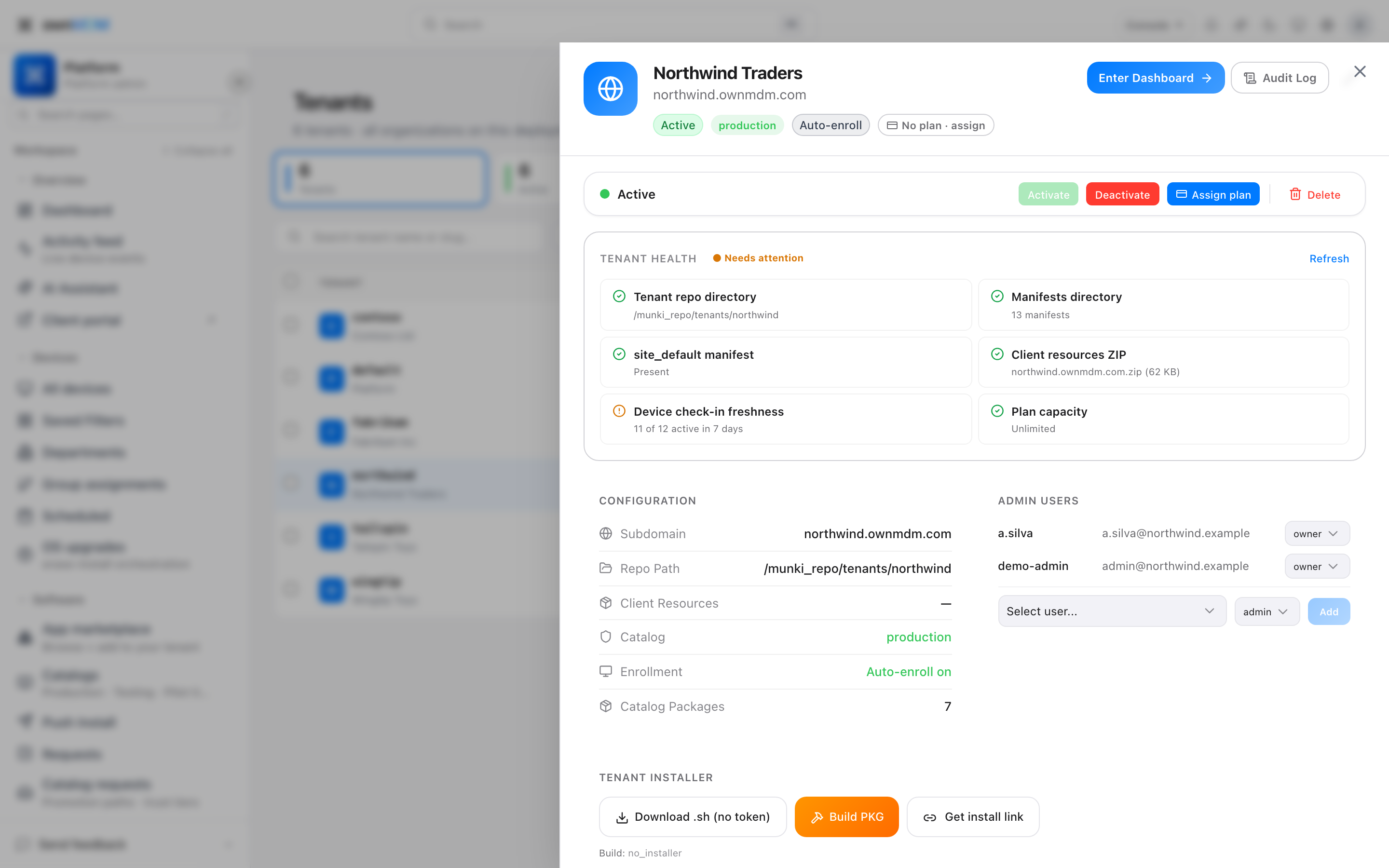The image size is (1389, 868).
Task: Click the shield icon next to Catalog
Action: pos(606,637)
